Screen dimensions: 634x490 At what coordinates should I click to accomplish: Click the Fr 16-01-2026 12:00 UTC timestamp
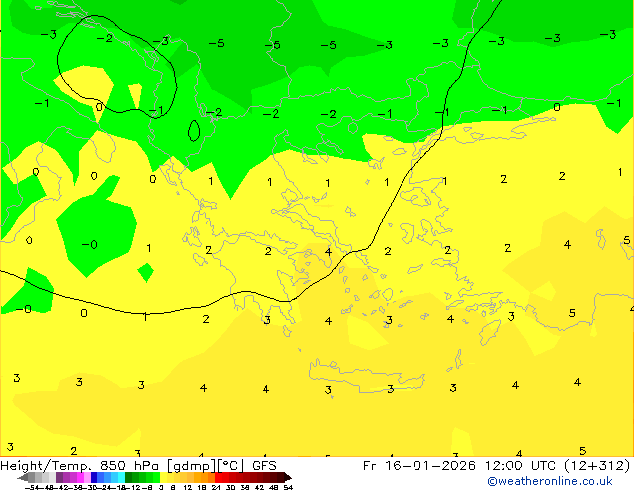click(x=461, y=466)
